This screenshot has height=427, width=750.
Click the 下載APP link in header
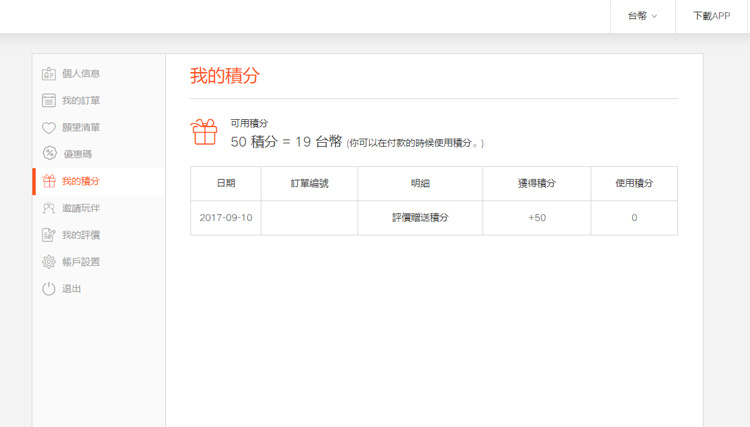[x=712, y=16]
